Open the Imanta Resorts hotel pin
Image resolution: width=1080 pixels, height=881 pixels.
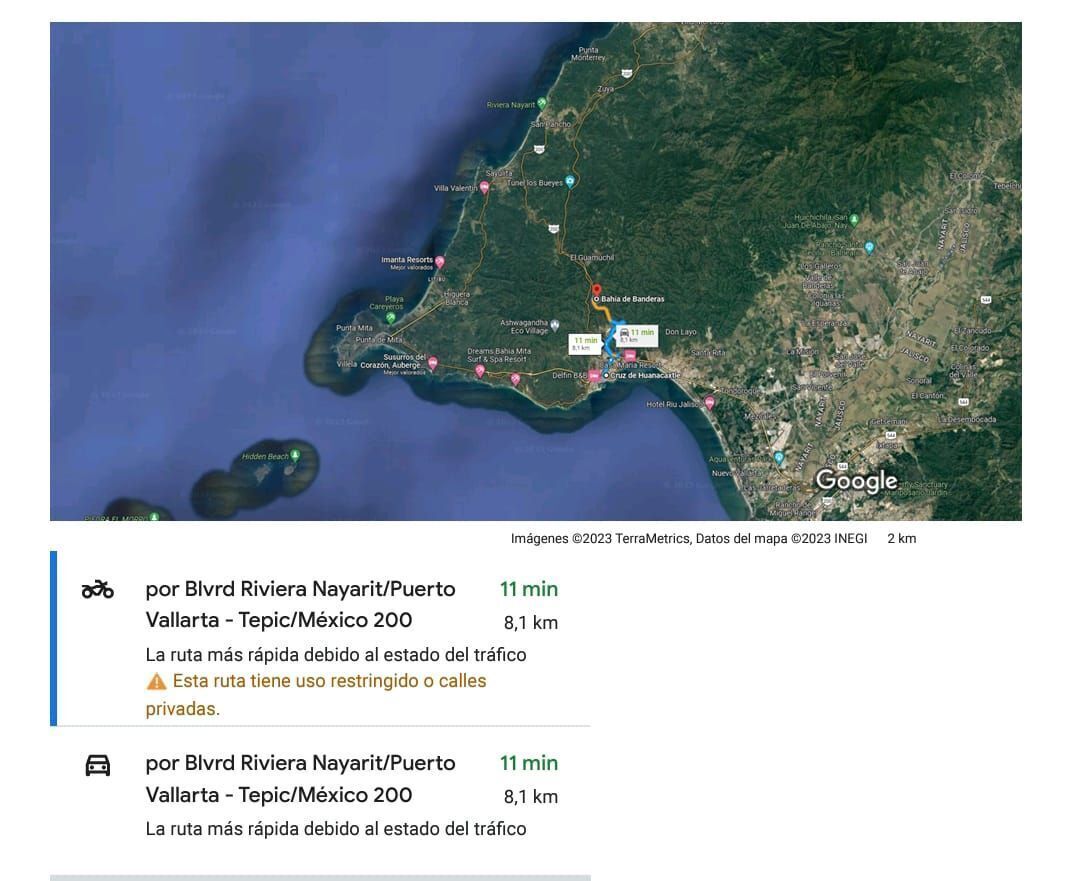coord(439,262)
